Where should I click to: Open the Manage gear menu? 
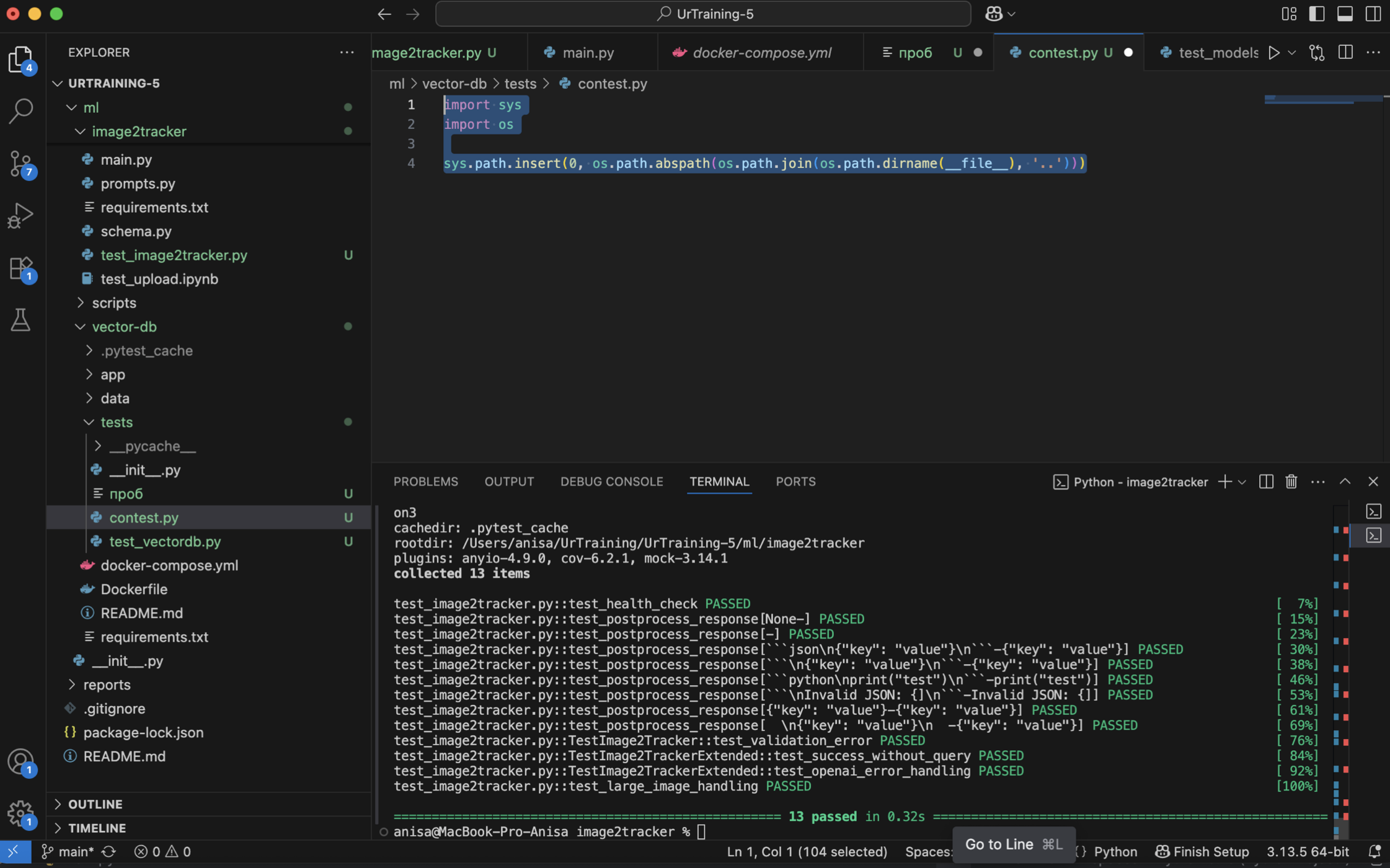[x=20, y=812]
